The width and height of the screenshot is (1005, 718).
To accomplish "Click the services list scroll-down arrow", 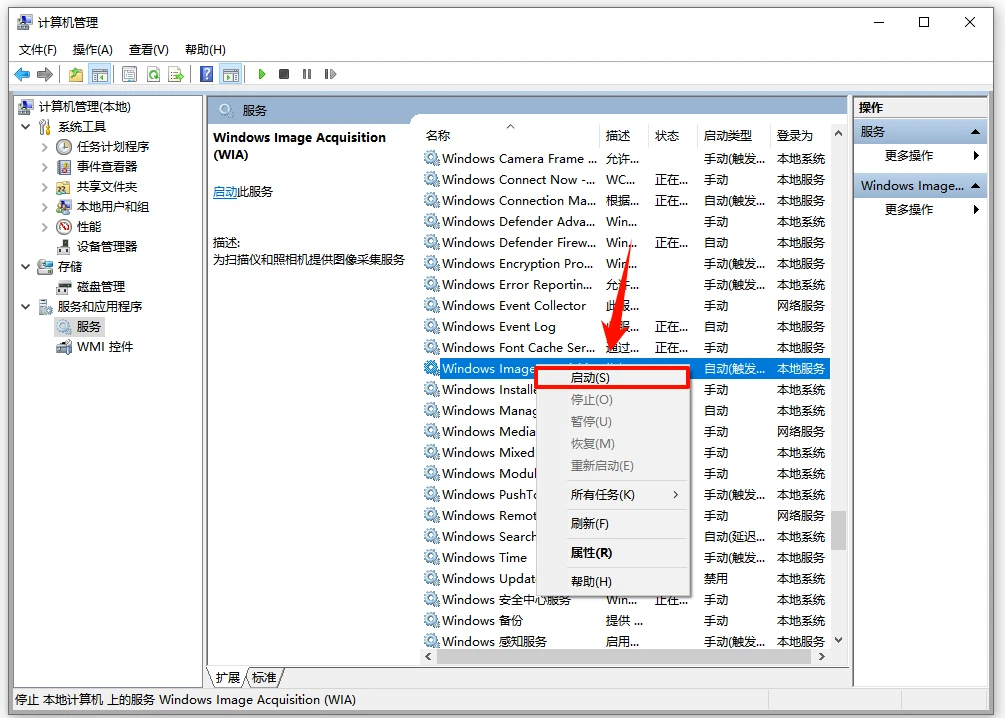I will point(838,640).
